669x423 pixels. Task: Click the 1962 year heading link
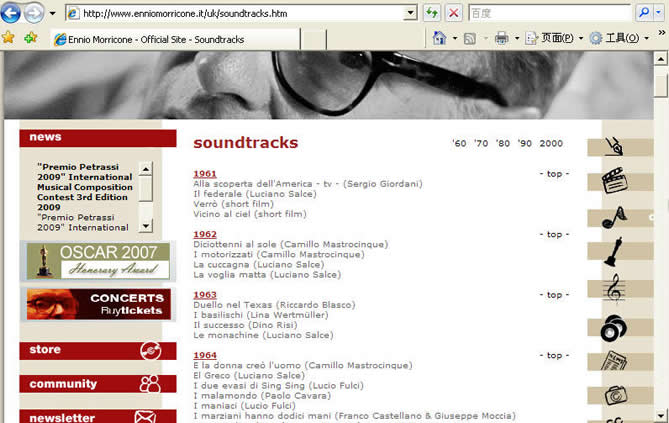205,234
